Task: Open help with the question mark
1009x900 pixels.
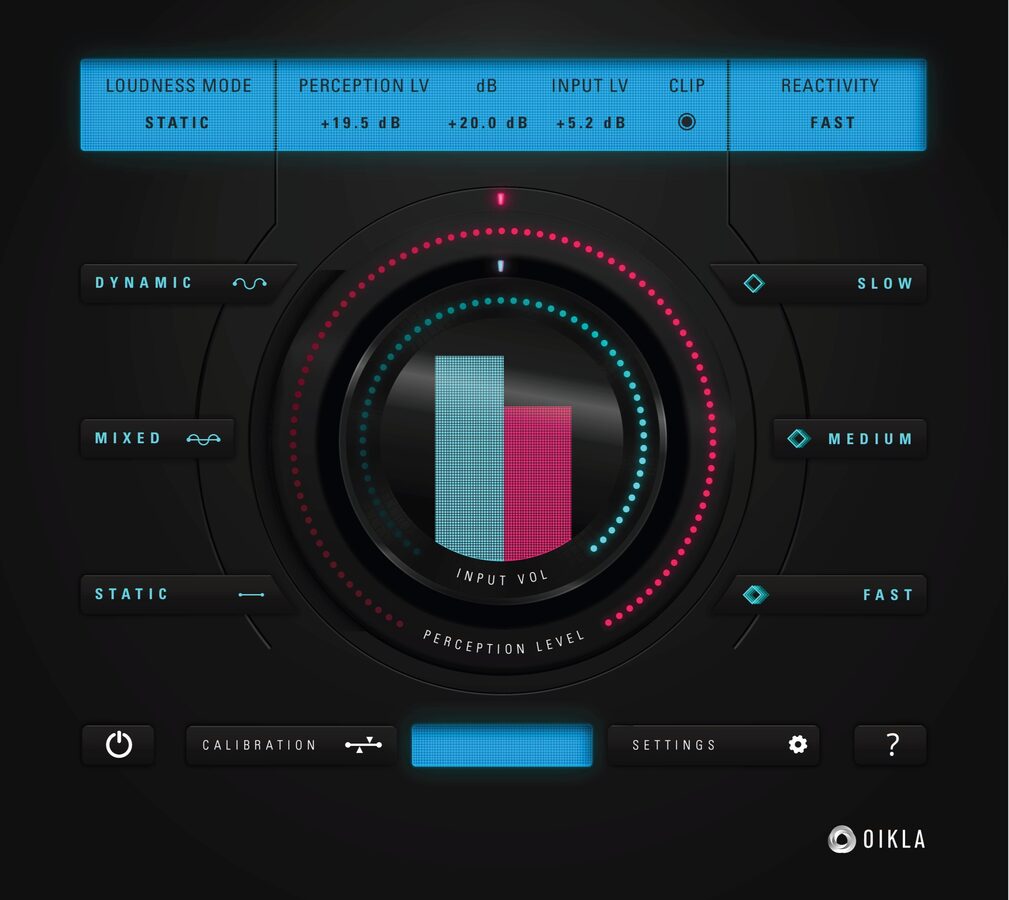Action: [891, 744]
